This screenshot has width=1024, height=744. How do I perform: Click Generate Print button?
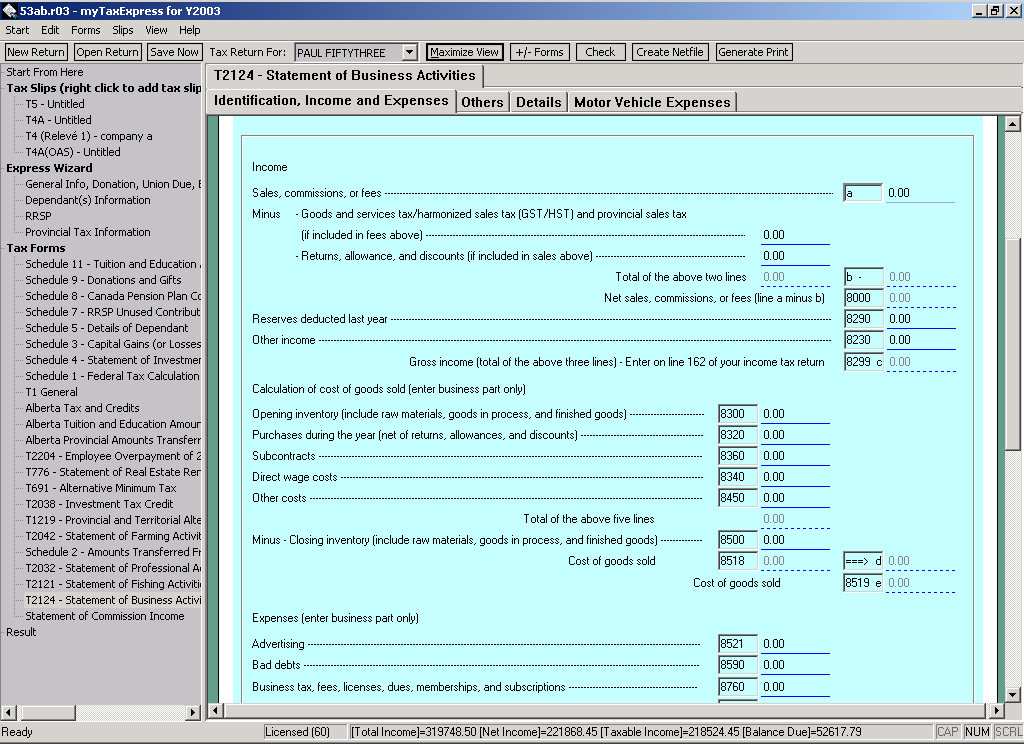pyautogui.click(x=754, y=52)
